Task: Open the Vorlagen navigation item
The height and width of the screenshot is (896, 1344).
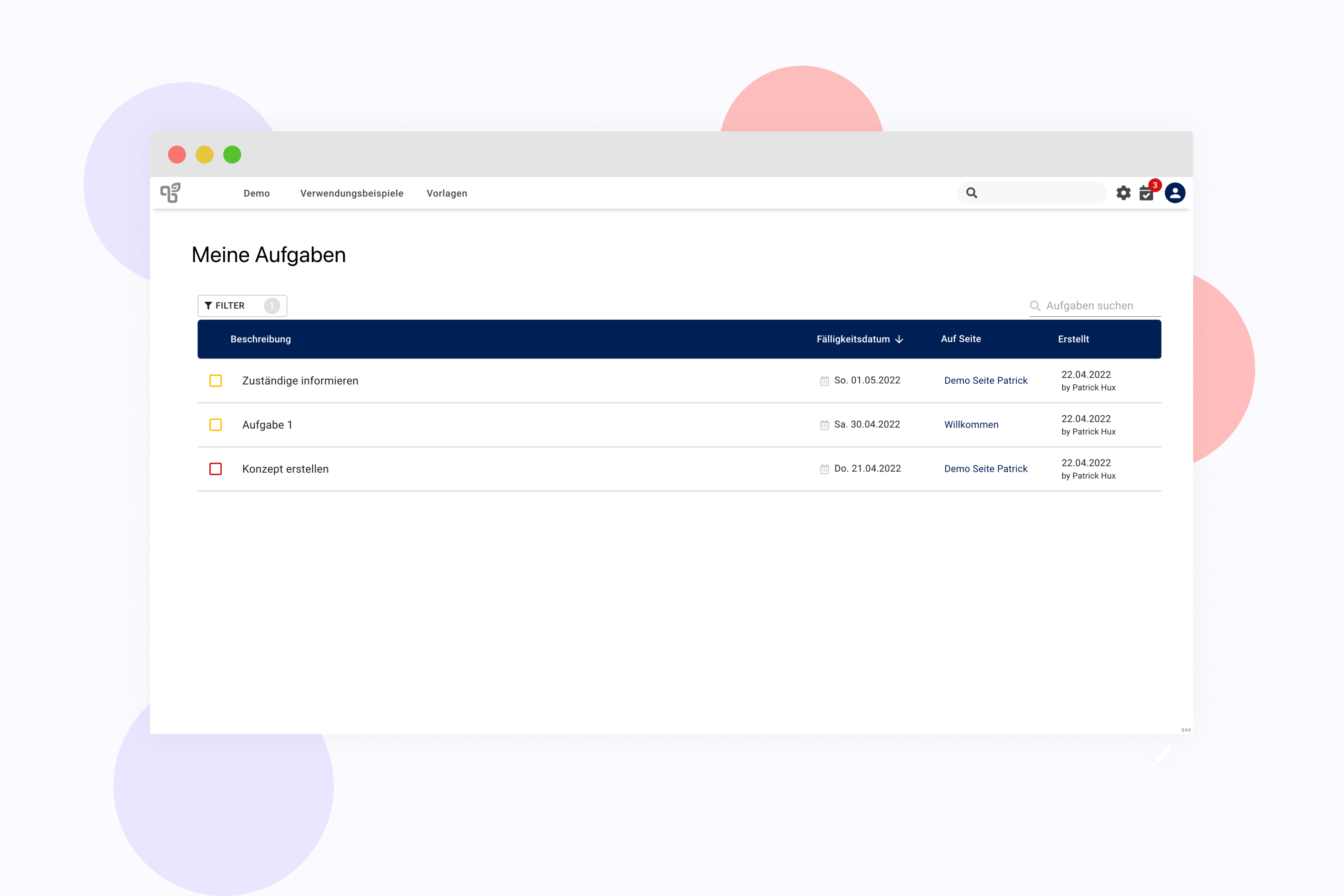Action: [446, 194]
